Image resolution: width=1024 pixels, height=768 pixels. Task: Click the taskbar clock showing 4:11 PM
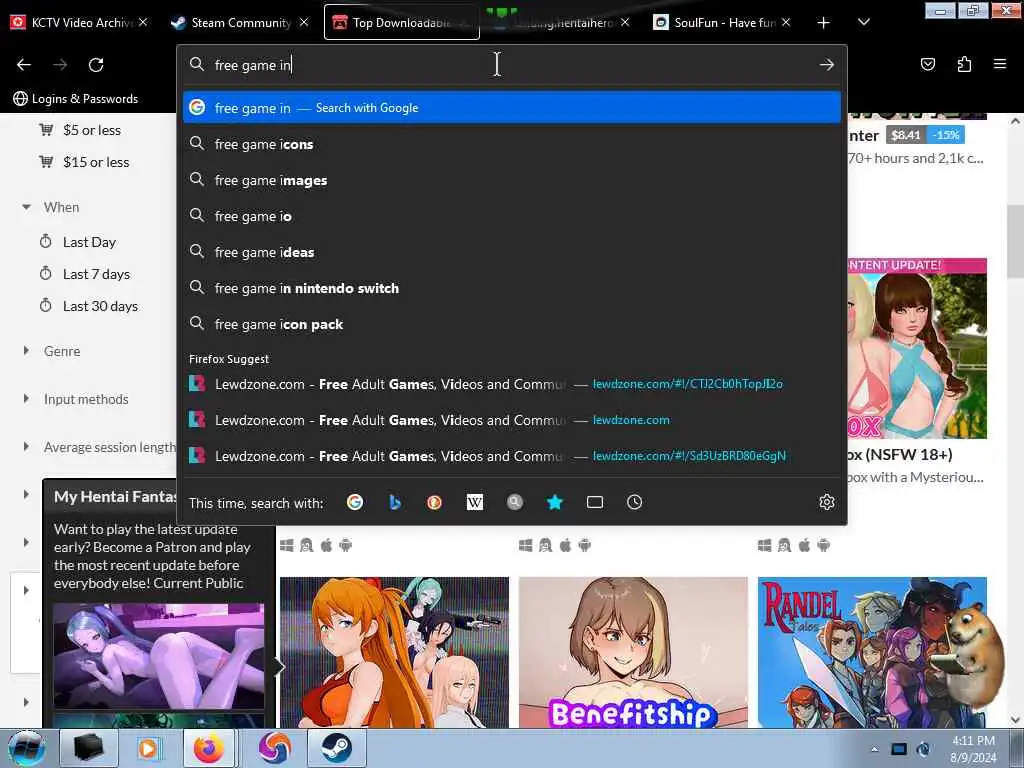click(973, 749)
